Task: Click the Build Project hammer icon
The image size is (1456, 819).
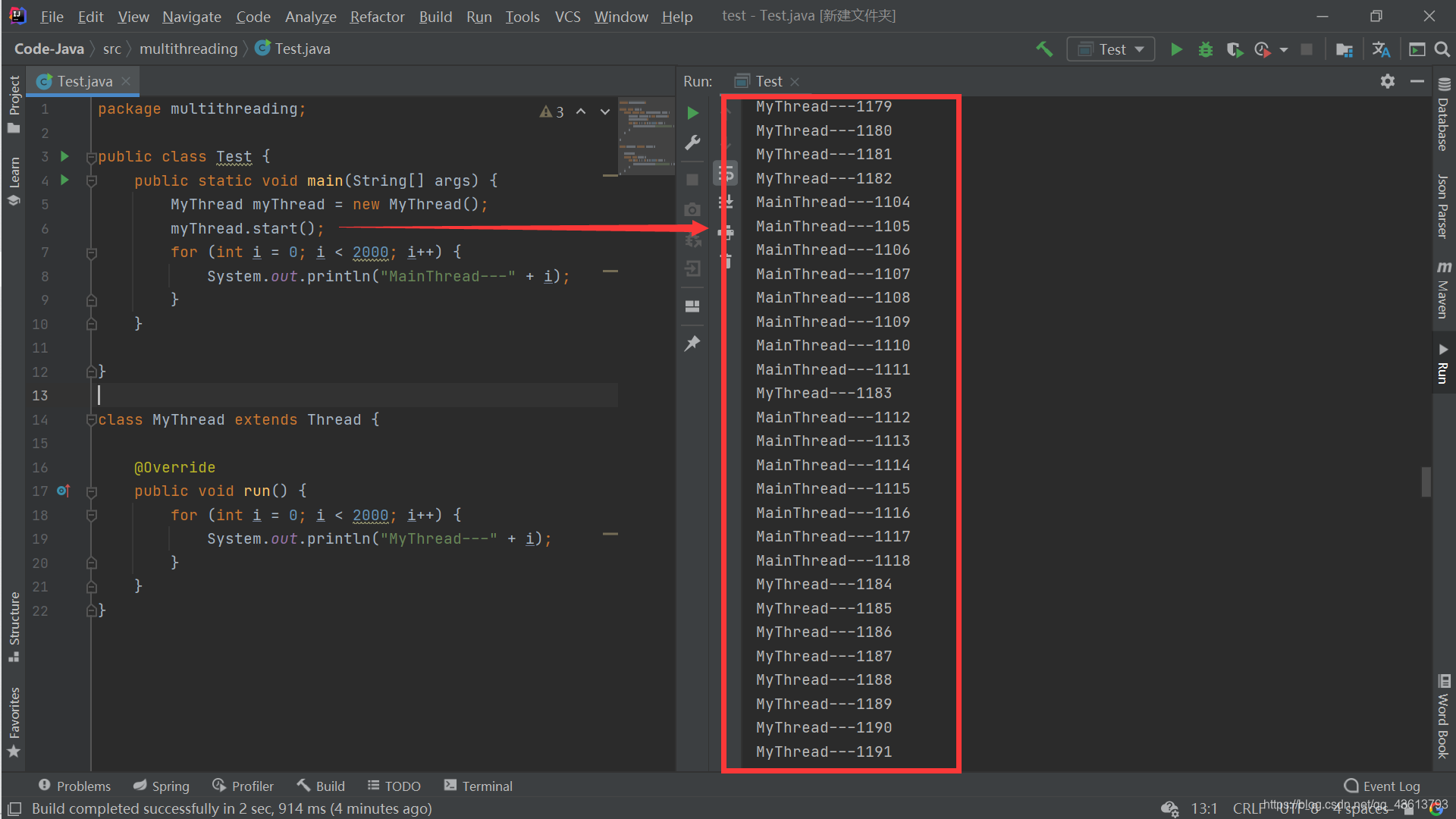Action: pyautogui.click(x=1044, y=49)
